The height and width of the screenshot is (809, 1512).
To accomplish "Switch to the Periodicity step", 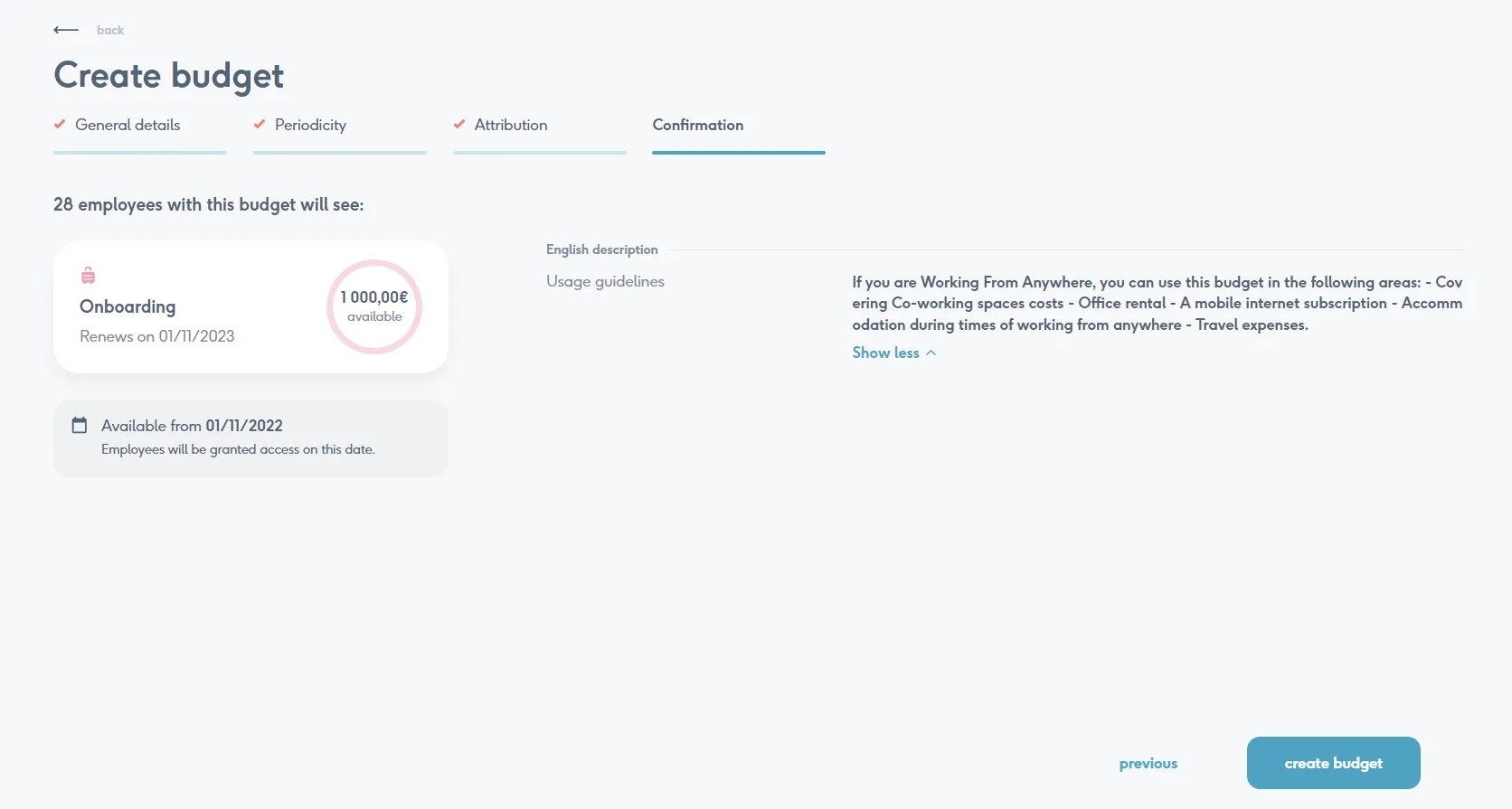I will [310, 125].
